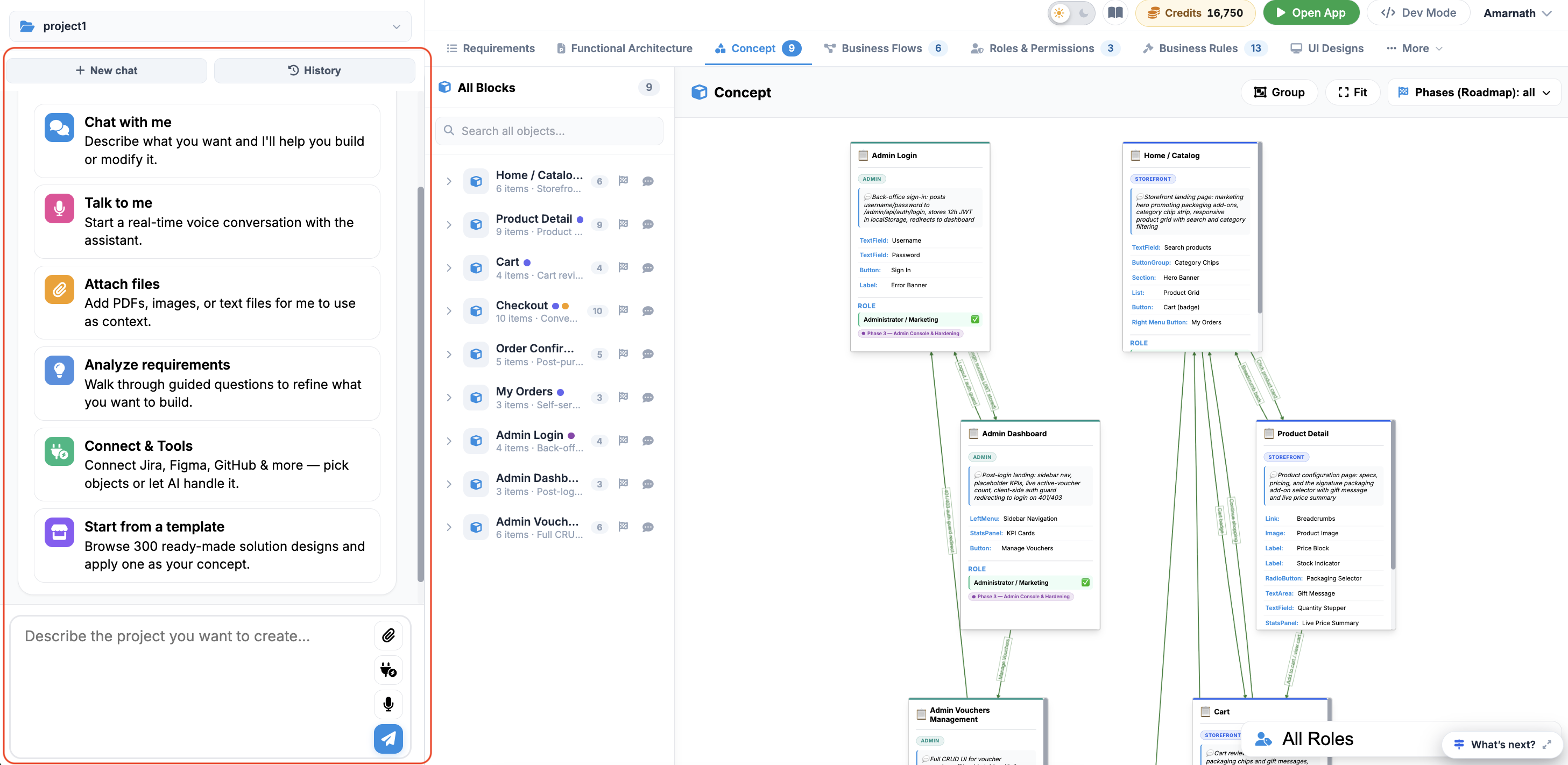Click the Talk to me microphone card icon
The height and width of the screenshot is (765, 1568).
point(59,209)
